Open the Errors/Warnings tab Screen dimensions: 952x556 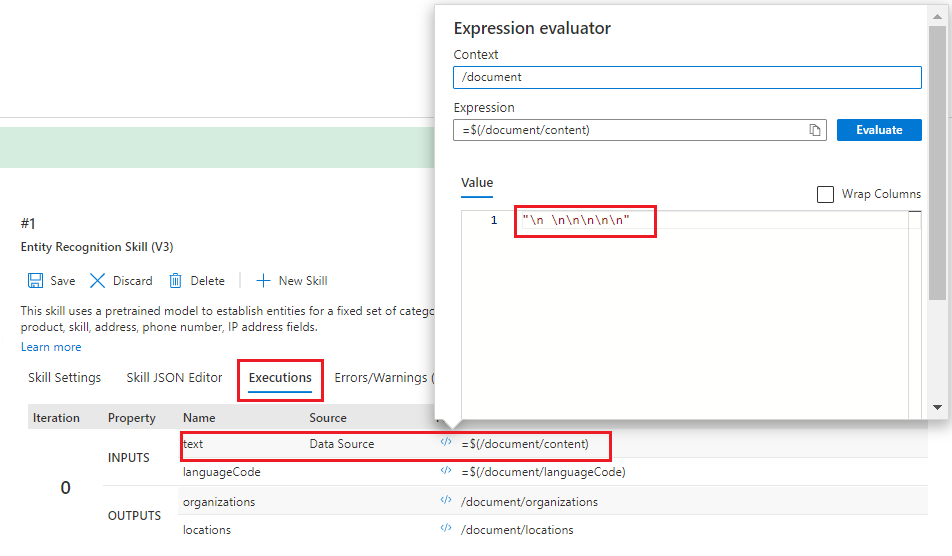[384, 378]
